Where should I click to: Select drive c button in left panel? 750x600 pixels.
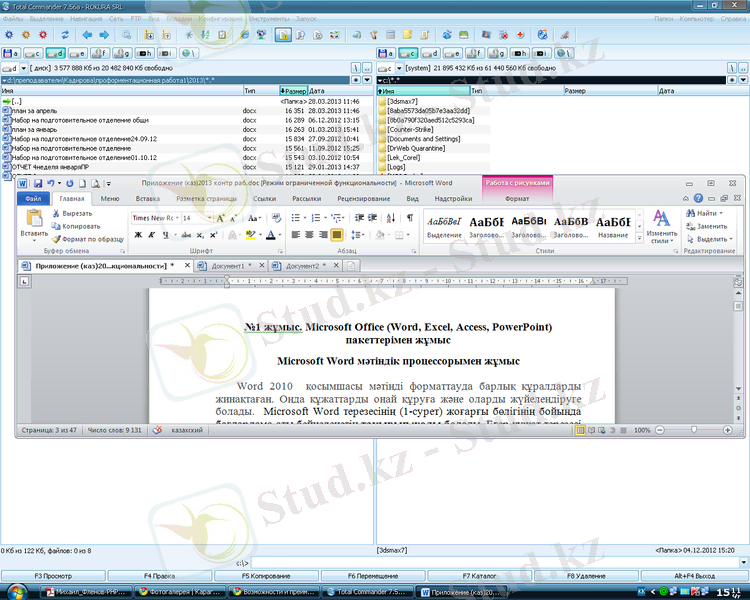pyautogui.click(x=33, y=52)
